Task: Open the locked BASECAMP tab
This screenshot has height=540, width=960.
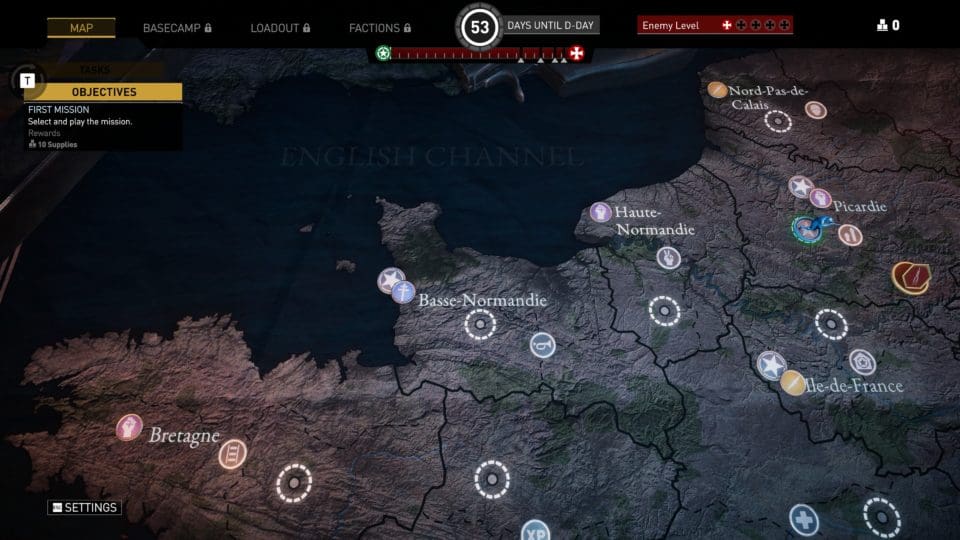Action: (176, 28)
